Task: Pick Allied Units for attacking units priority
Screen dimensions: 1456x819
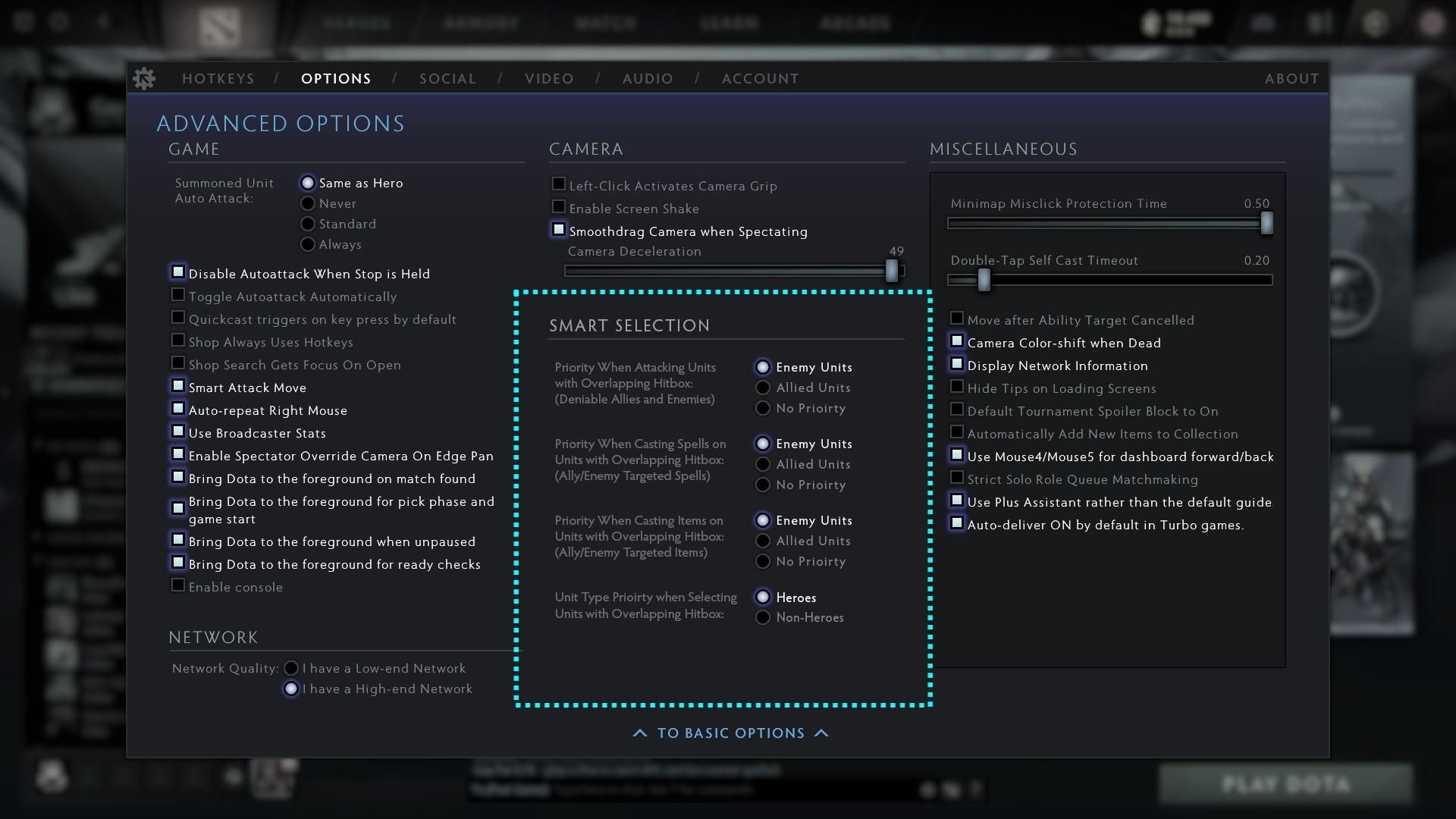Action: [763, 388]
